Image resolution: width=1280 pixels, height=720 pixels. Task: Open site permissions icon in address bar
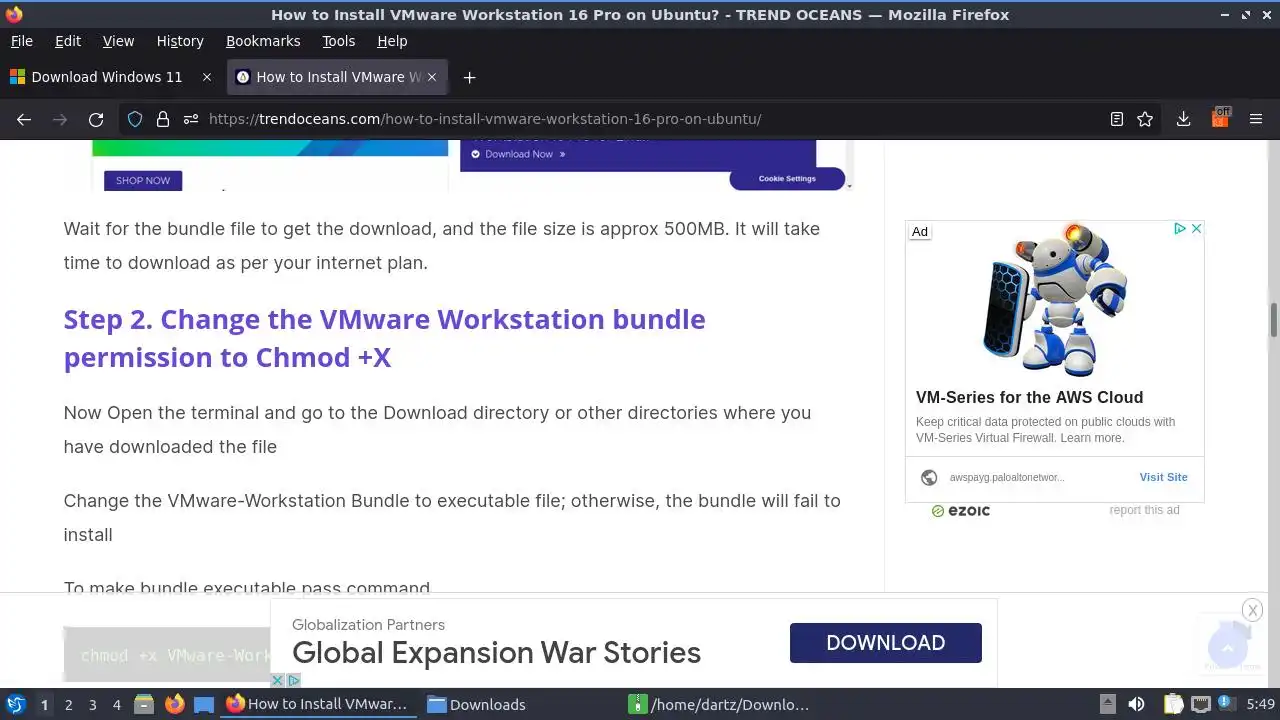[191, 119]
